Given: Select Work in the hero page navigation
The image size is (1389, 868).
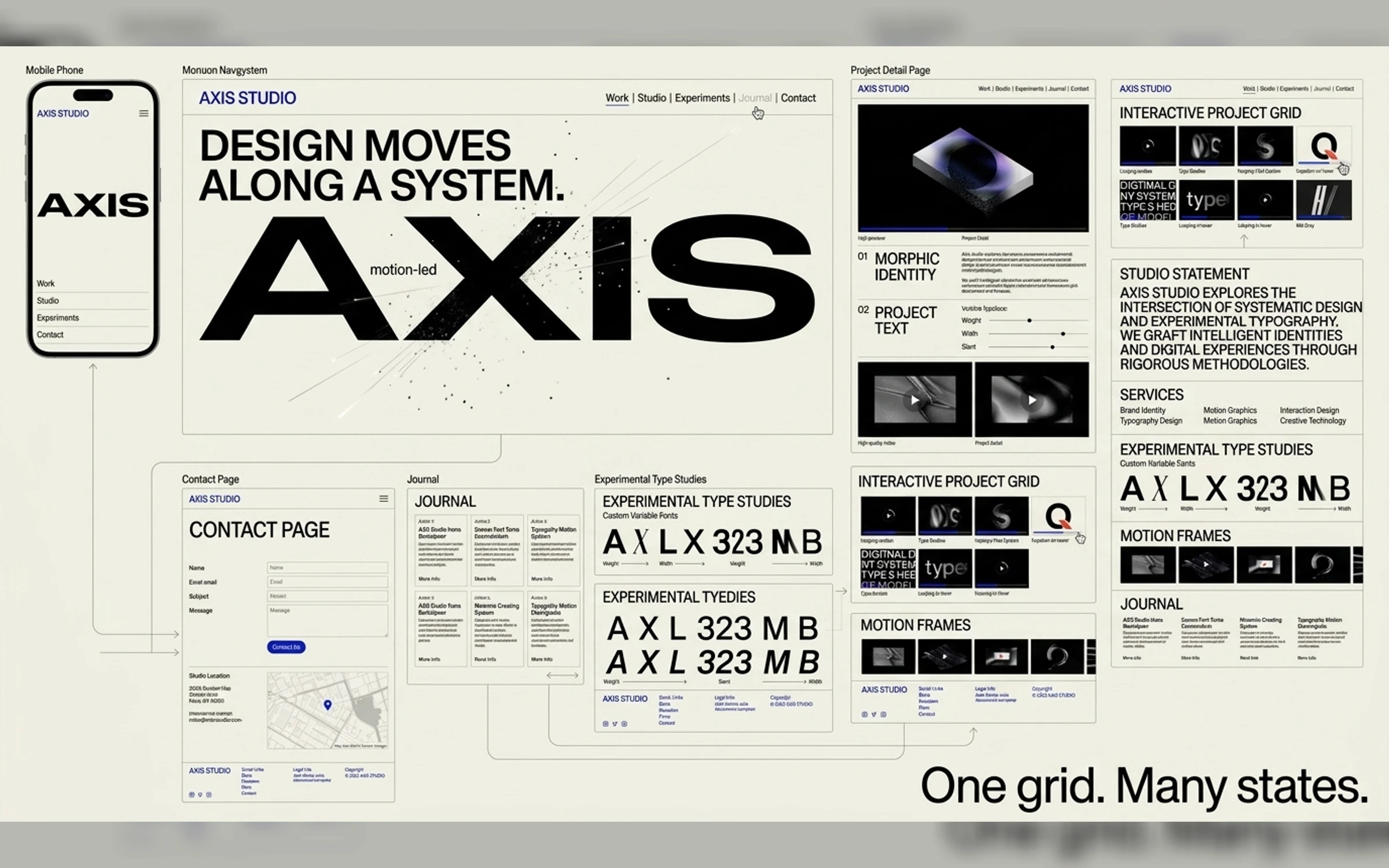Looking at the screenshot, I should point(617,98).
